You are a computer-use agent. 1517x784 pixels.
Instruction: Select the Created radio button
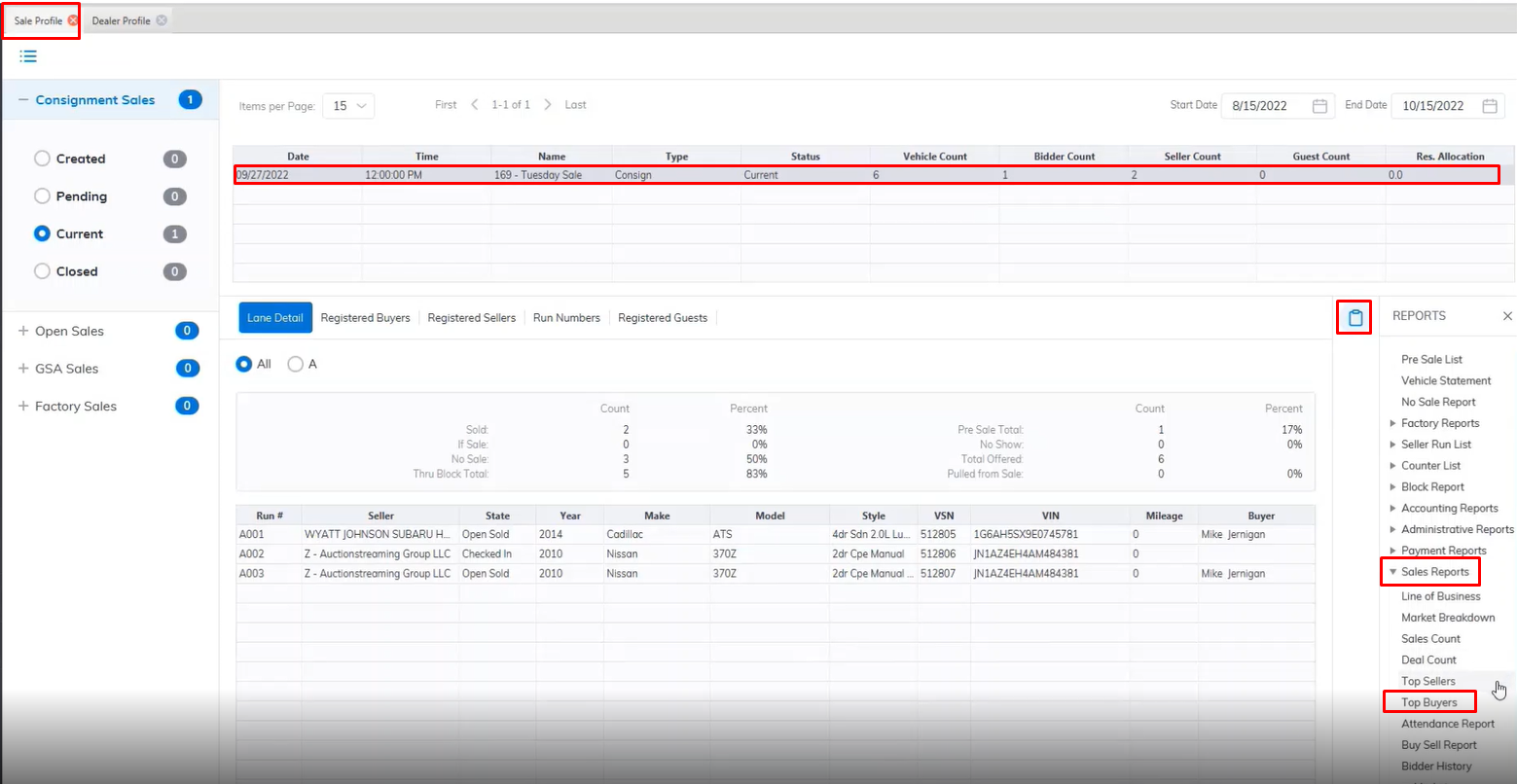[x=42, y=159]
